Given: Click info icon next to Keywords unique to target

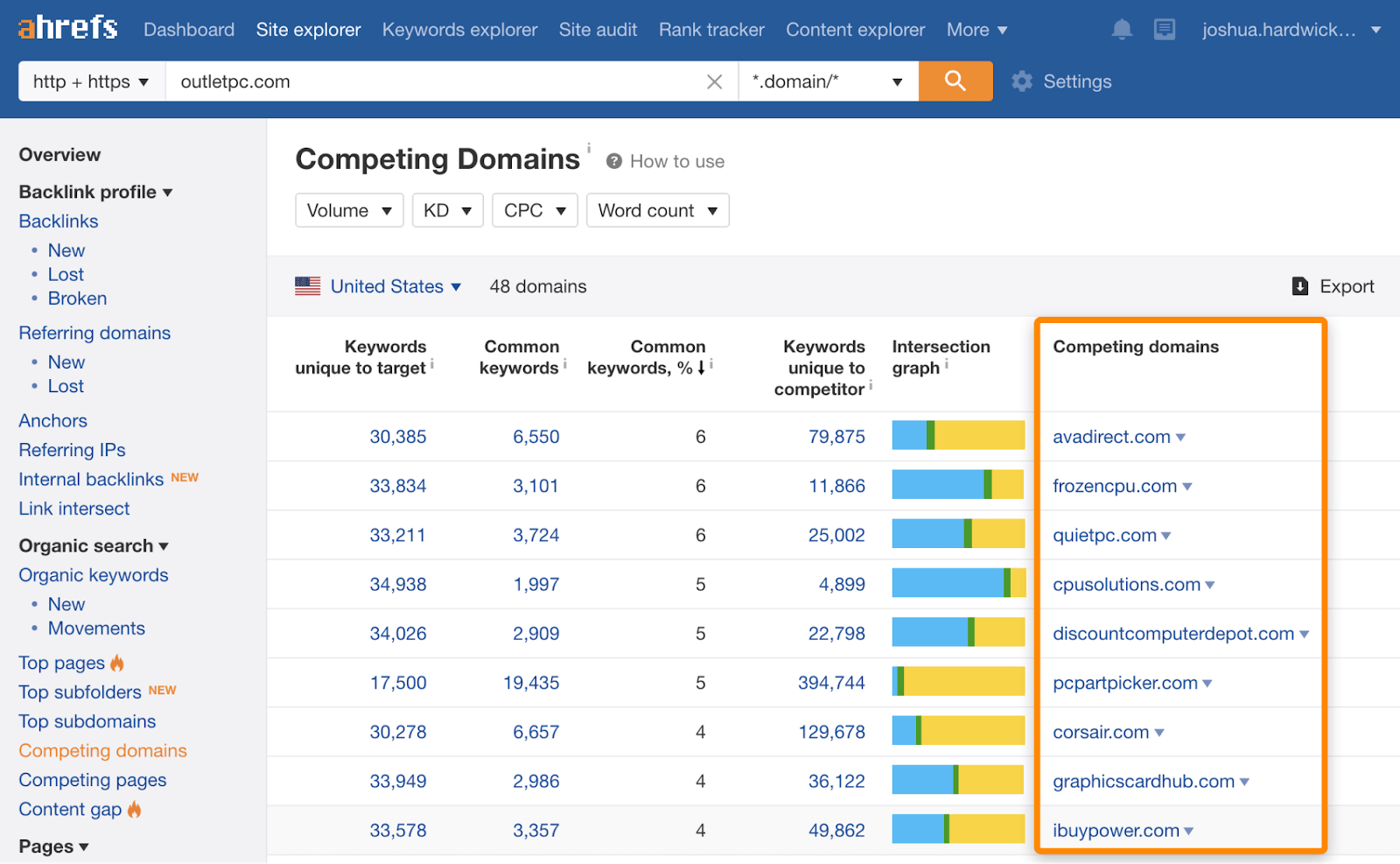Looking at the screenshot, I should pyautogui.click(x=432, y=363).
